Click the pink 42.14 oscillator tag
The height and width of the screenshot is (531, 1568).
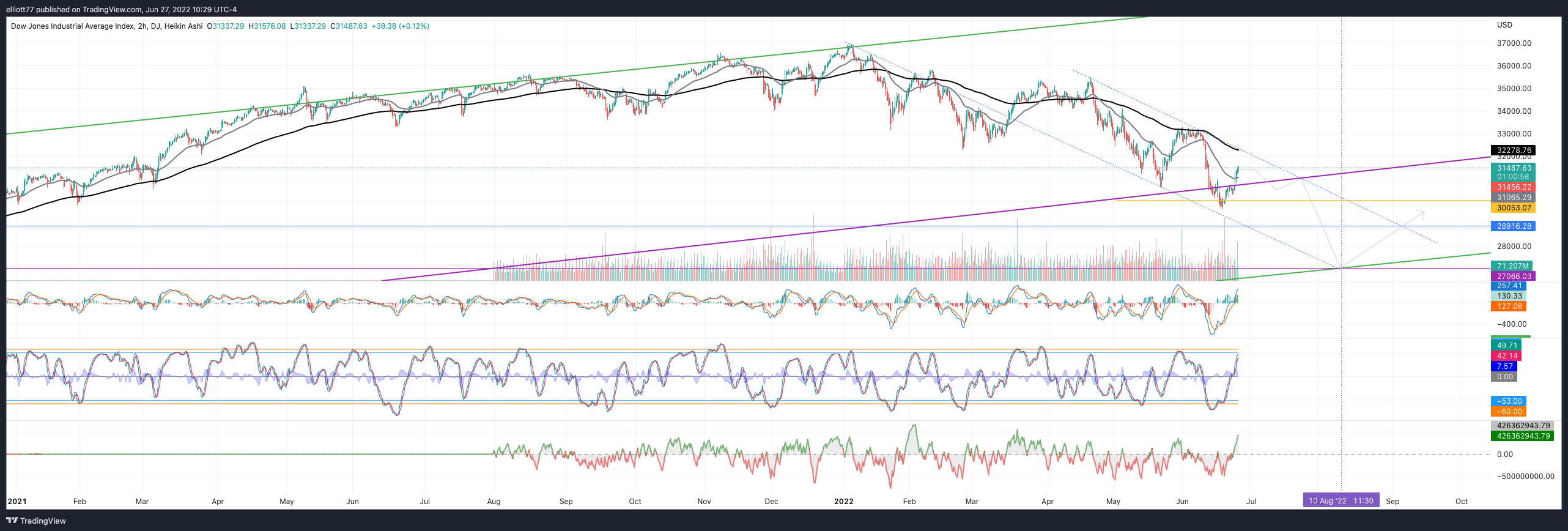(1506, 356)
